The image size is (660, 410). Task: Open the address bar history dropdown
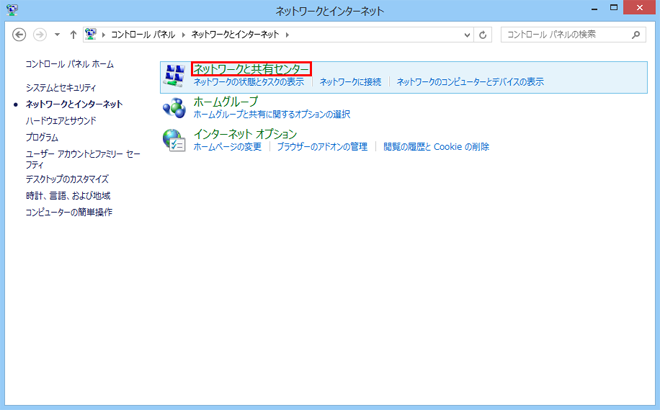(x=467, y=35)
